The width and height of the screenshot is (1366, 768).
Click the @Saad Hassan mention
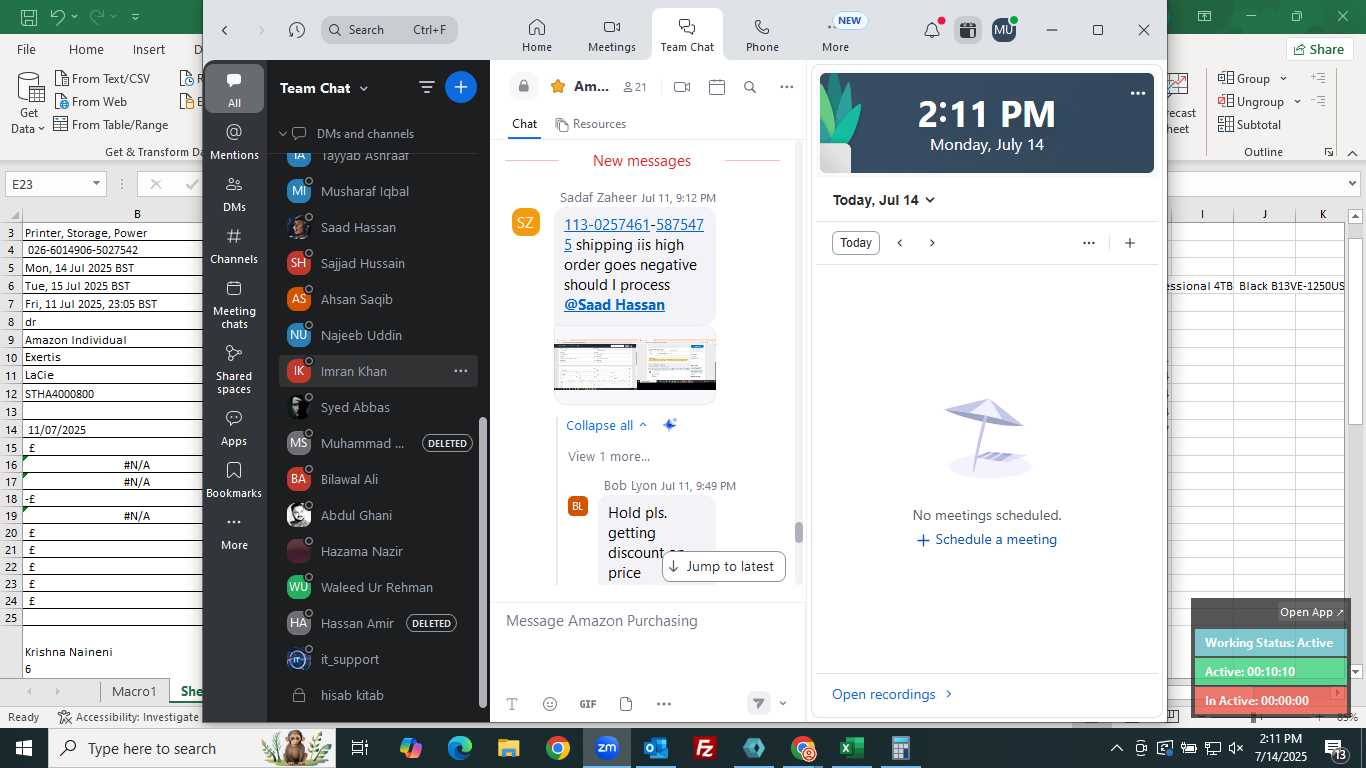coord(614,305)
